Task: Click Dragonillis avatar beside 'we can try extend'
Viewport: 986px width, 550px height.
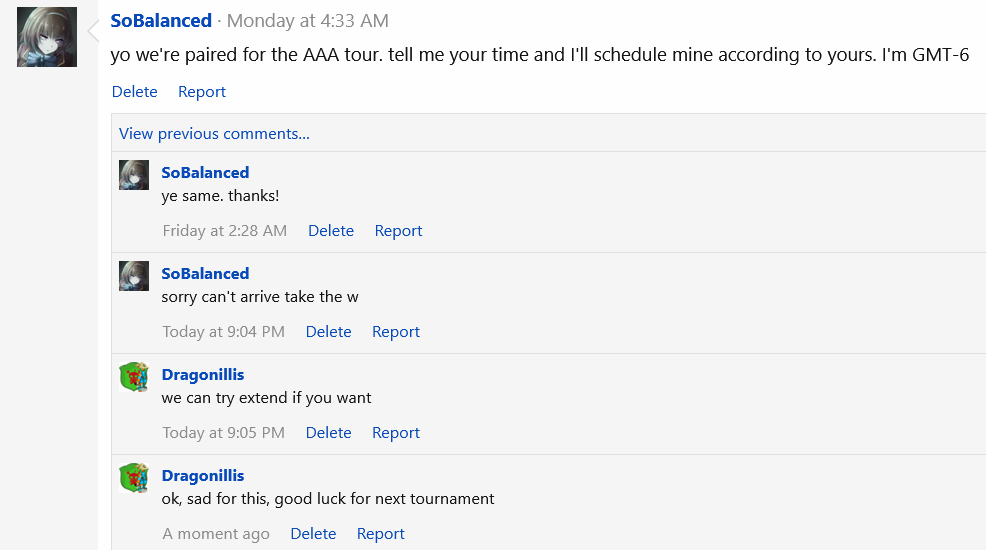Action: (134, 377)
